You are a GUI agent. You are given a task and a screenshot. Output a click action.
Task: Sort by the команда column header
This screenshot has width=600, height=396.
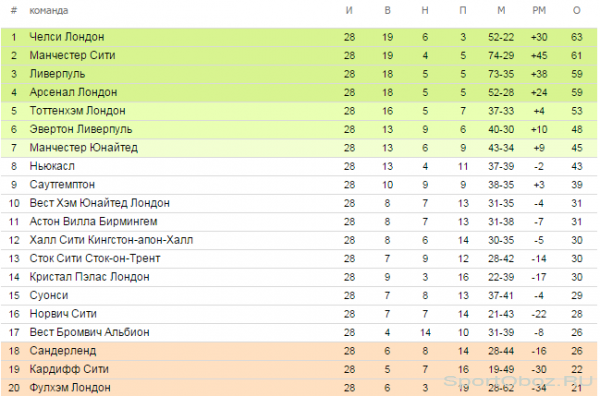point(49,10)
